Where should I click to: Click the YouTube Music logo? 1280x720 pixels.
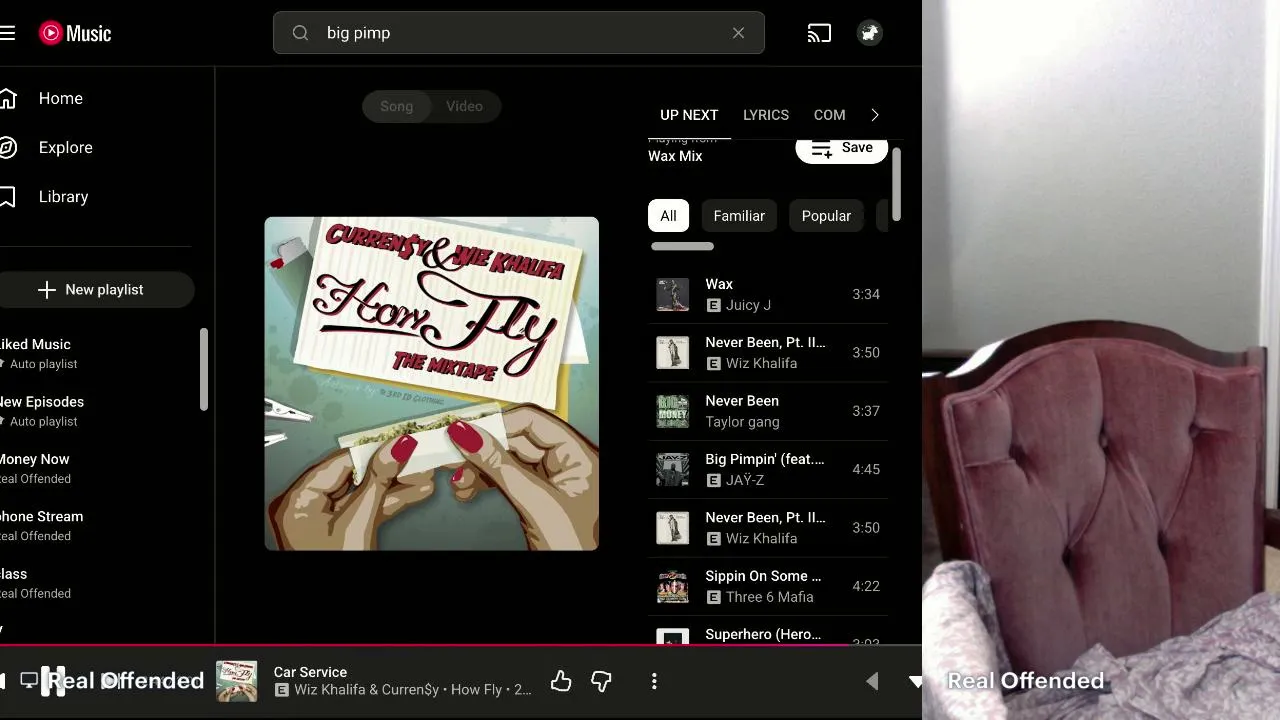pos(75,33)
